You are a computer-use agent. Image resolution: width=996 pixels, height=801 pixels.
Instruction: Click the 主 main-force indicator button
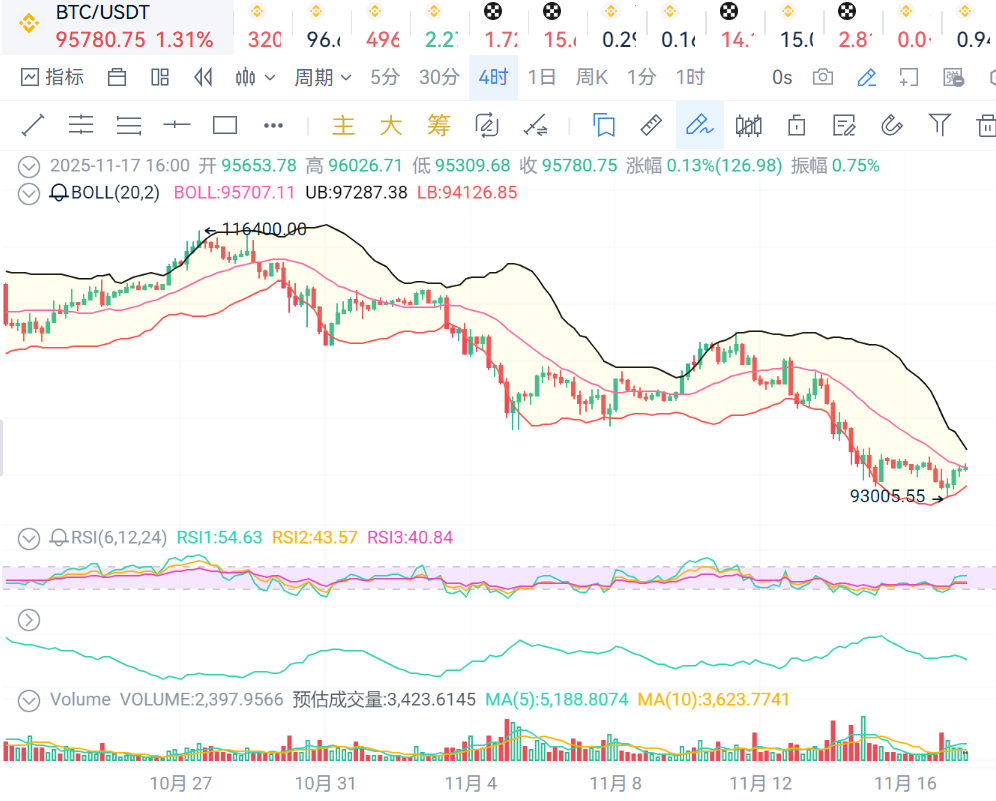coord(343,125)
